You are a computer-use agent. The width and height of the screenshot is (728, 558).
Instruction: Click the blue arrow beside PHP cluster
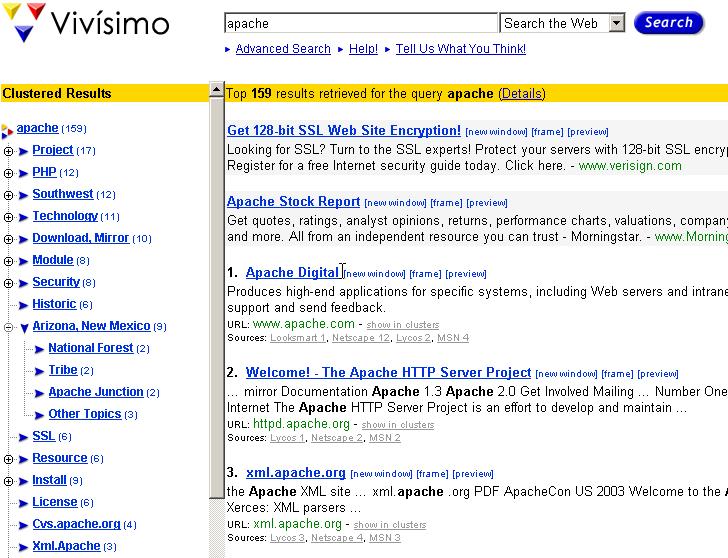click(x=24, y=174)
